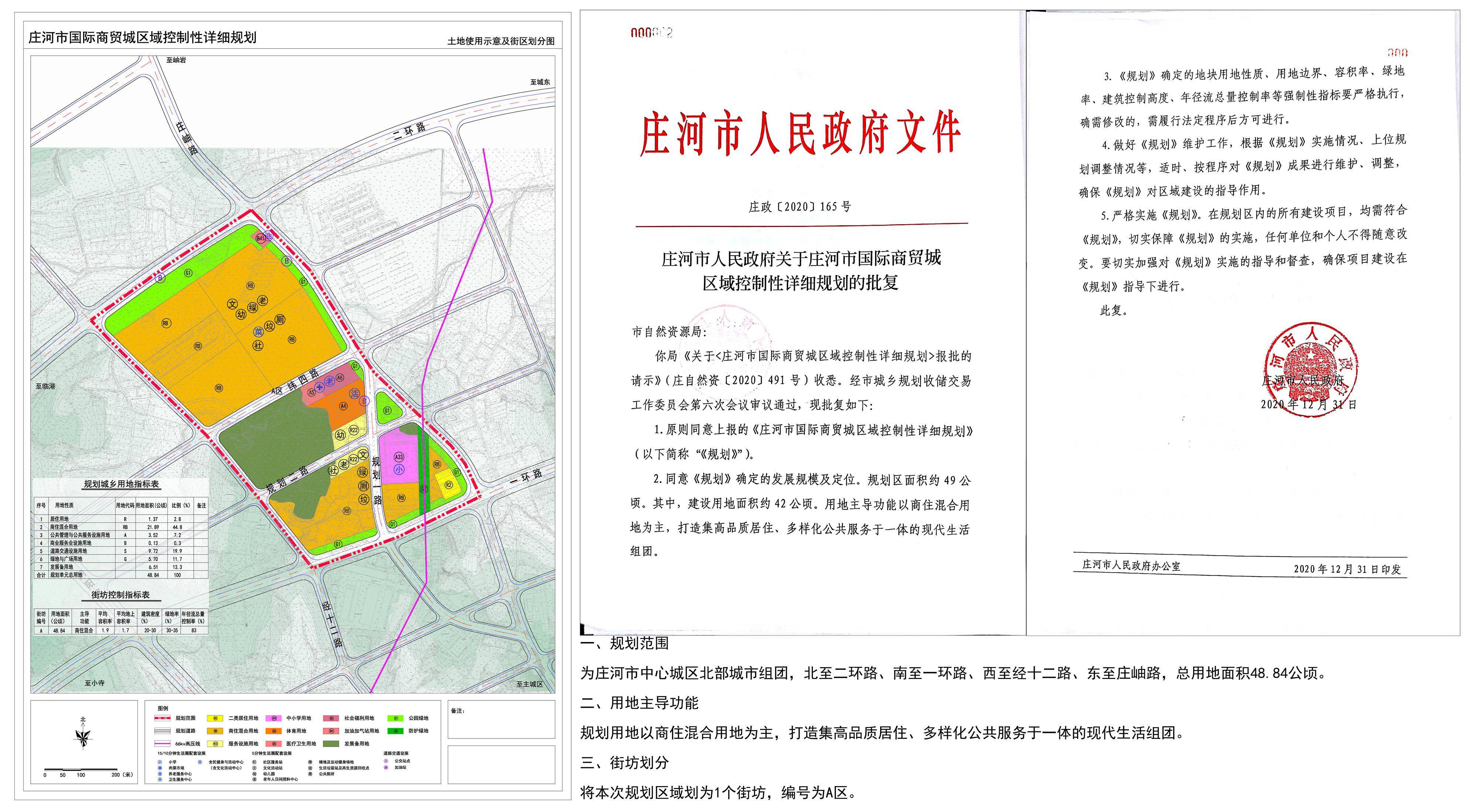Select the 医疗卫生用地 legend swatch
1478x812 pixels.
274,744
